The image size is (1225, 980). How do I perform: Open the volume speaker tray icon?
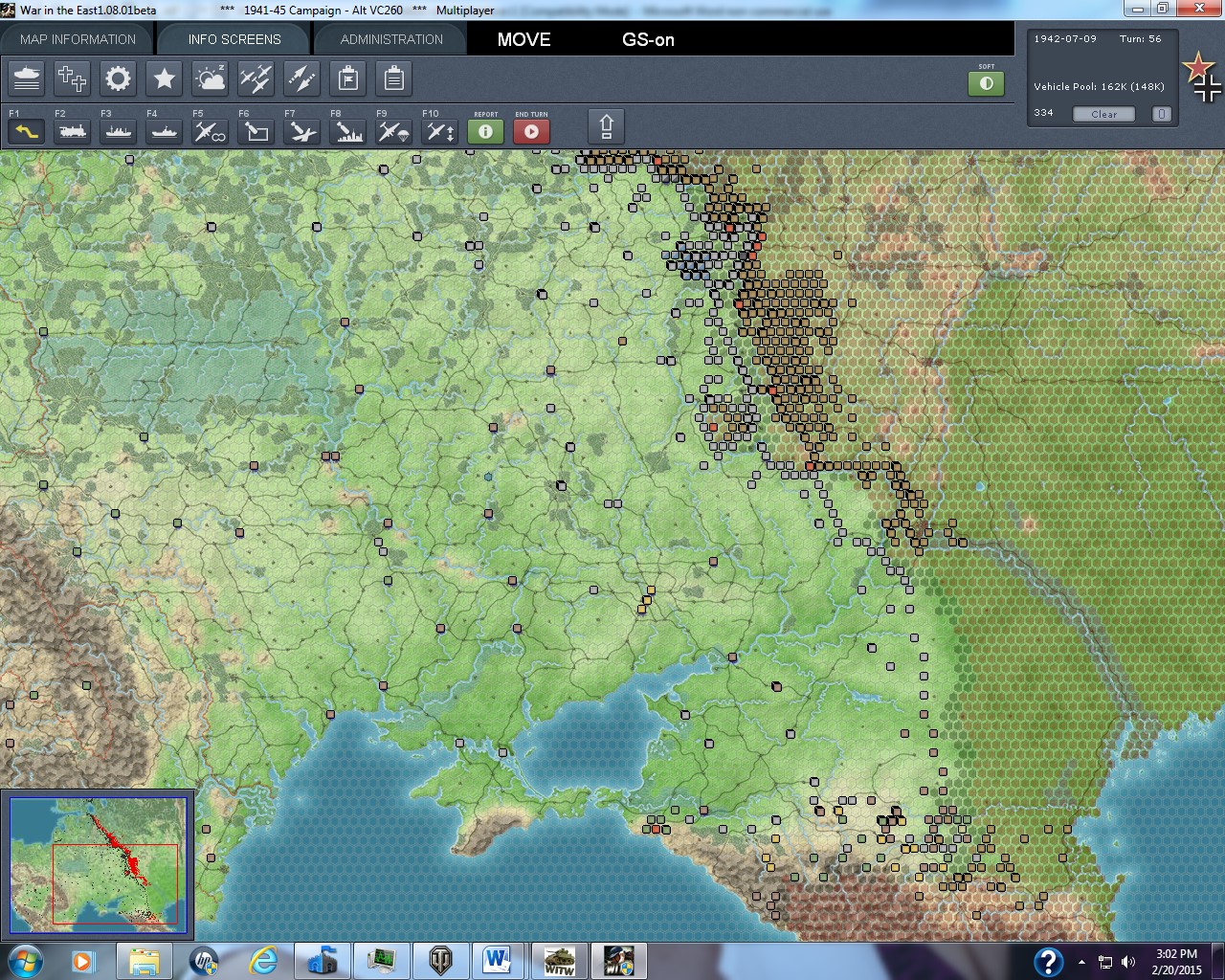point(1127,962)
